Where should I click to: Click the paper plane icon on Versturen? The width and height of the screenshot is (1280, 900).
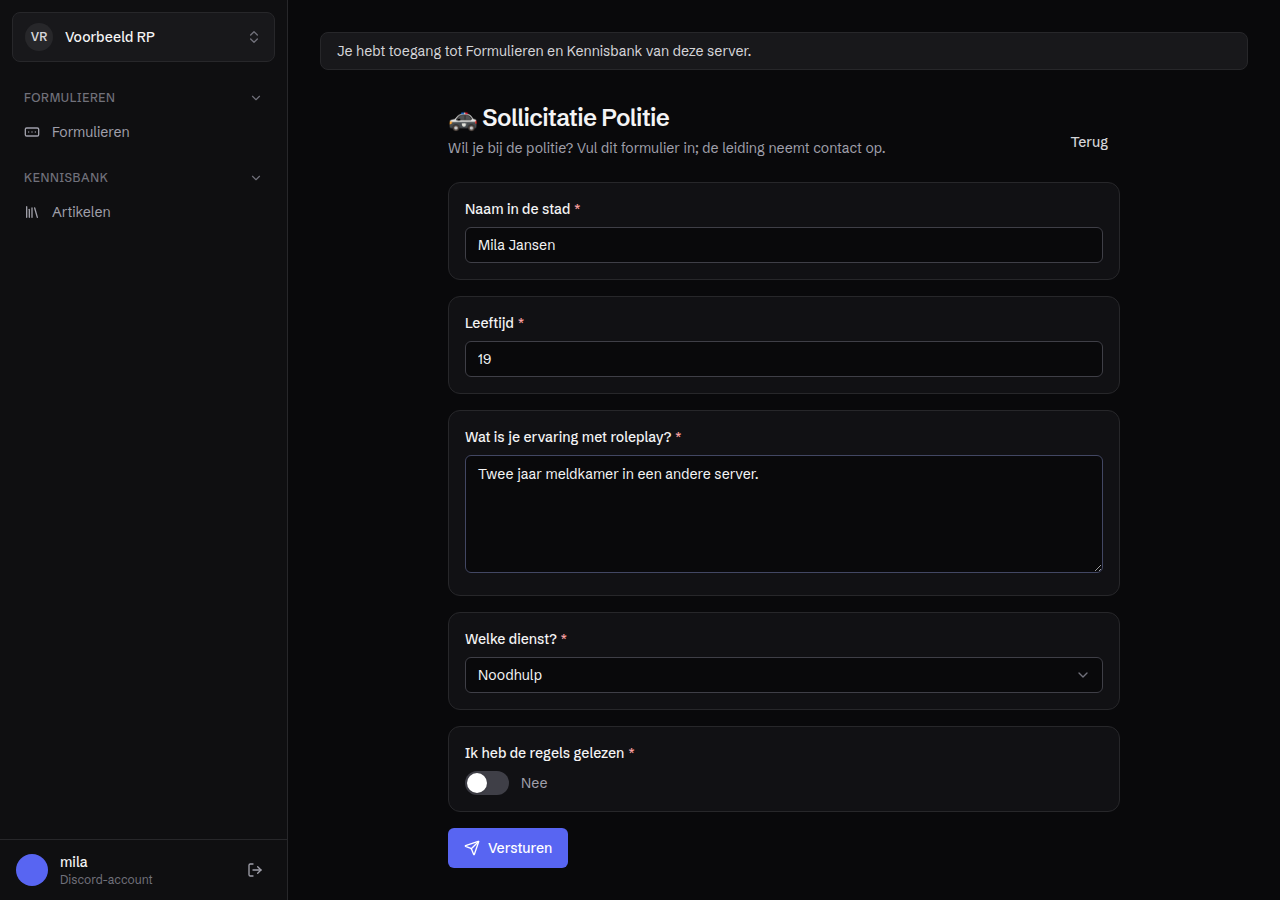(x=472, y=848)
